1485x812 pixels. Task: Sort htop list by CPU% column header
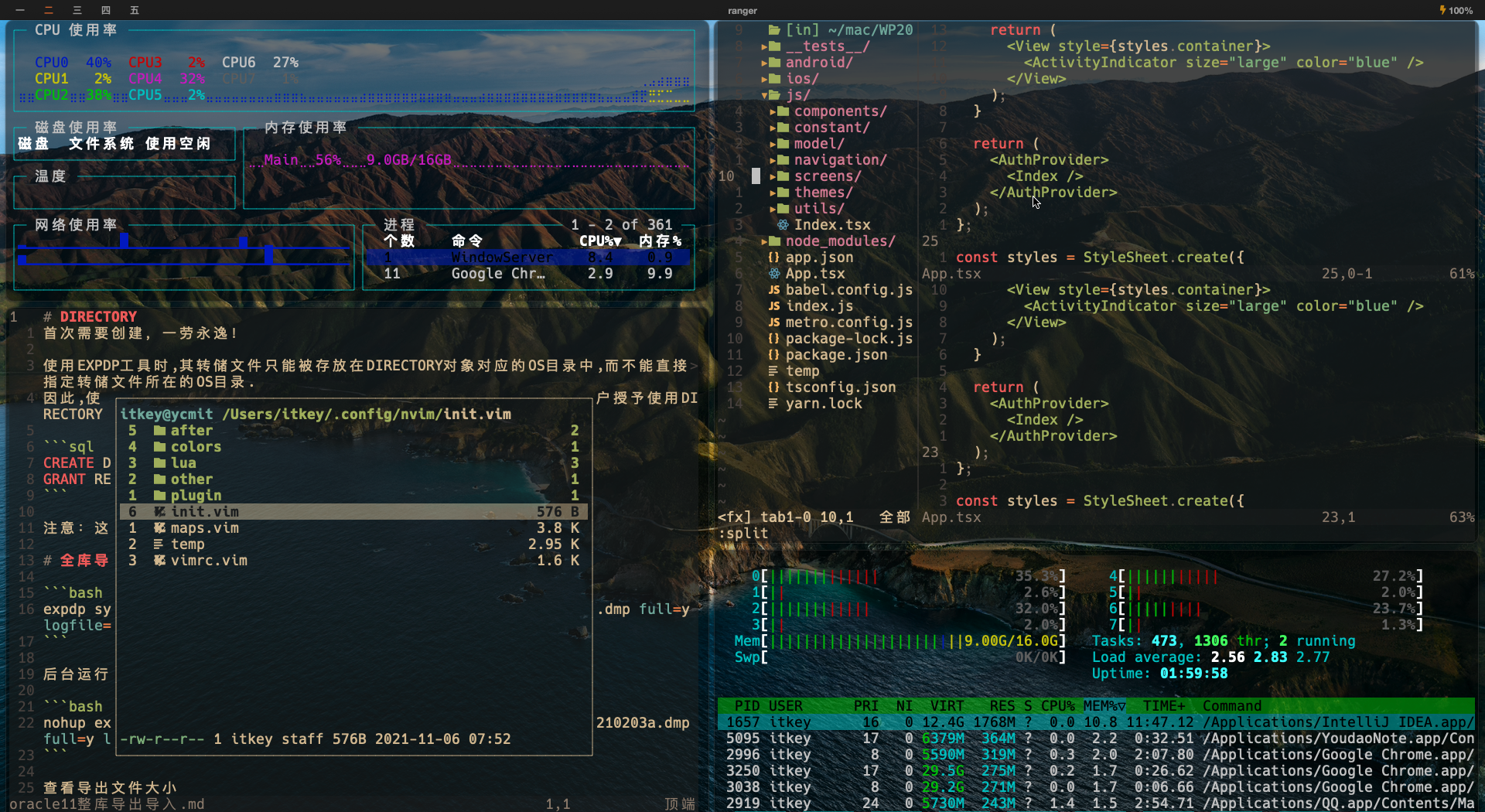(x=1057, y=706)
